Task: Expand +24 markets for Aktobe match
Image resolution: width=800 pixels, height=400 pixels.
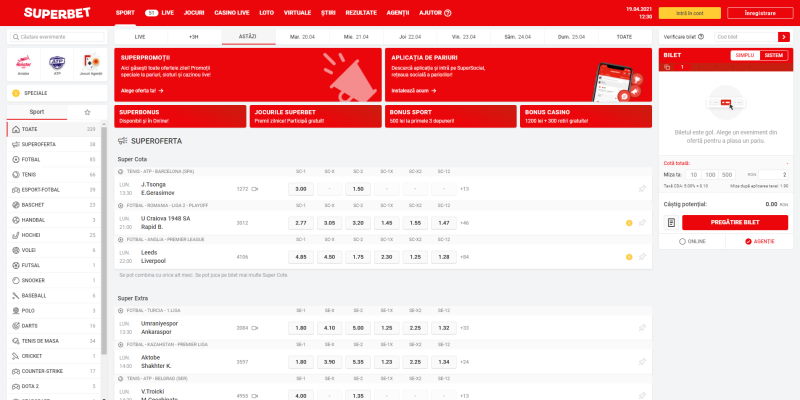Action: (x=464, y=362)
